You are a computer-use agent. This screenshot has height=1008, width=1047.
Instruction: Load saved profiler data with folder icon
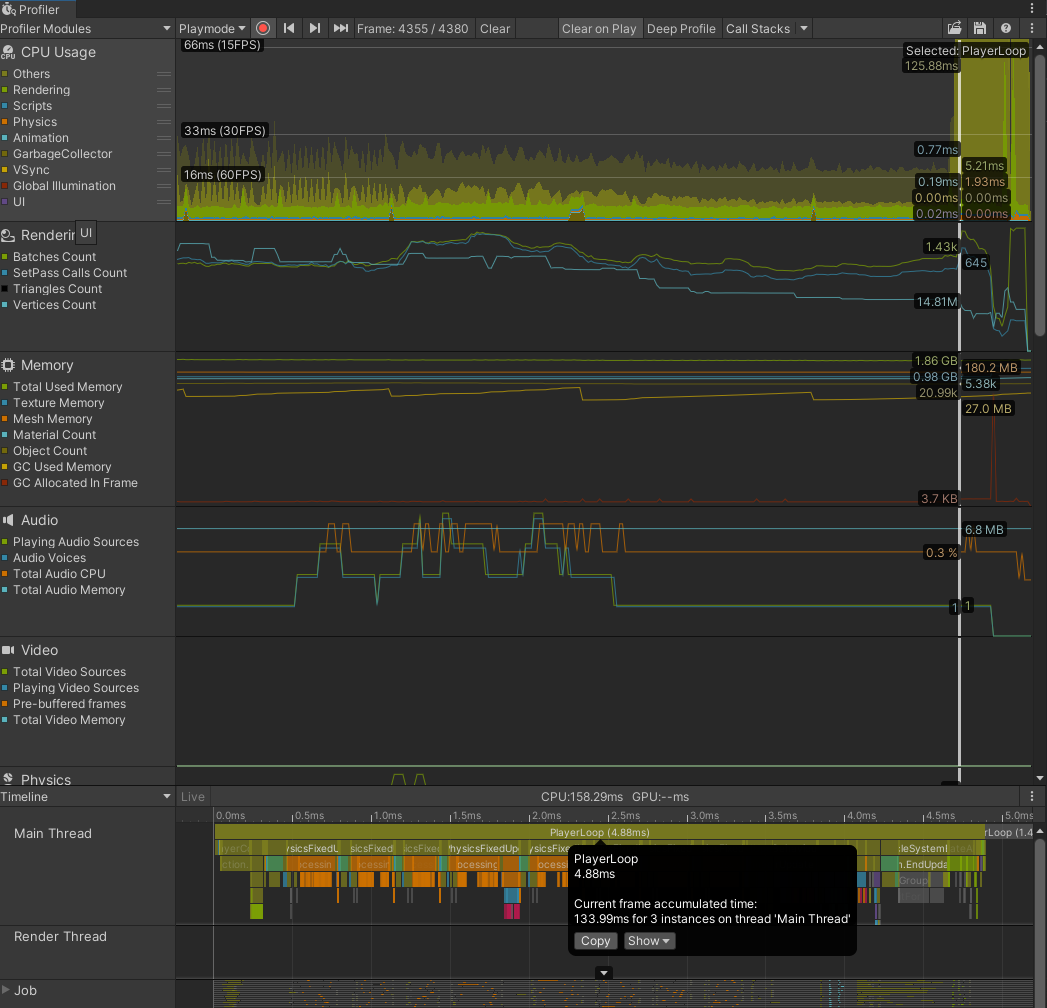pyautogui.click(x=955, y=29)
